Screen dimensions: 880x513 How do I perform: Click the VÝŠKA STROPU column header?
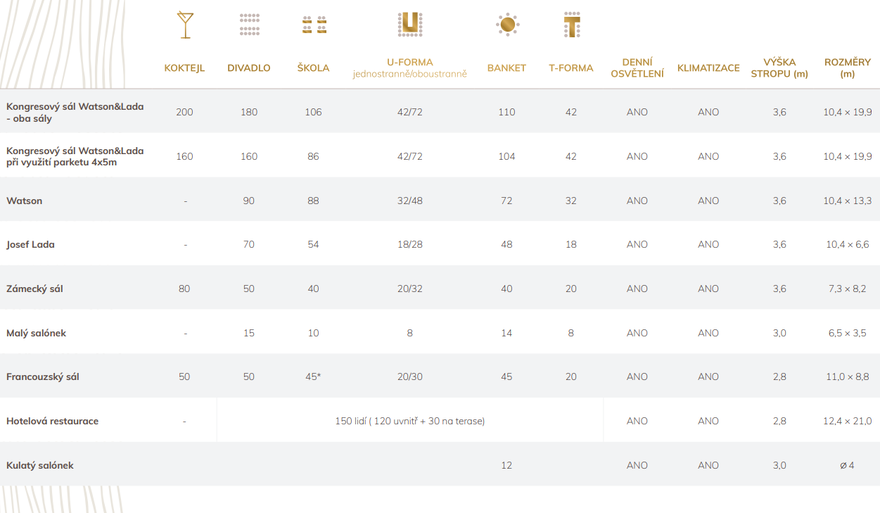(x=779, y=68)
